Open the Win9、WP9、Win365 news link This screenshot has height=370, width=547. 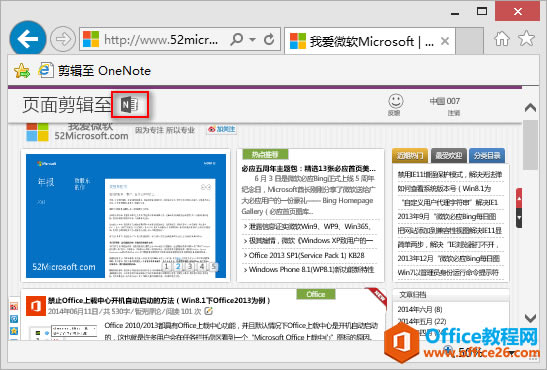pyautogui.click(x=309, y=227)
